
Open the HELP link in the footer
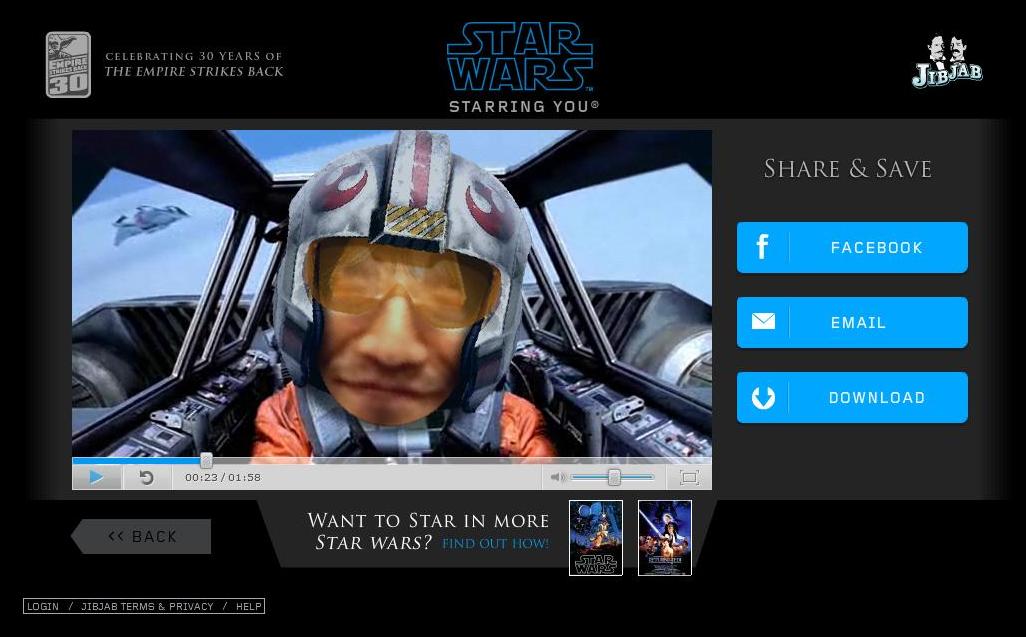point(249,606)
